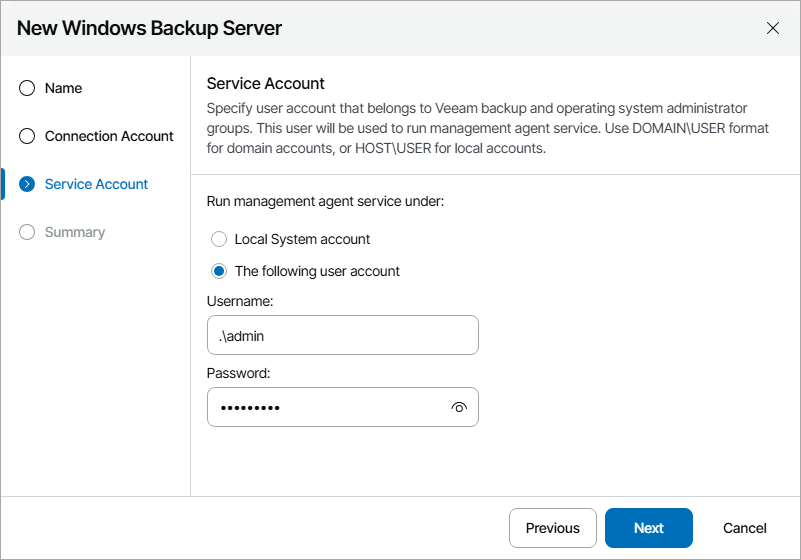Go to Connection Account step label
801x560 pixels.
click(x=109, y=136)
